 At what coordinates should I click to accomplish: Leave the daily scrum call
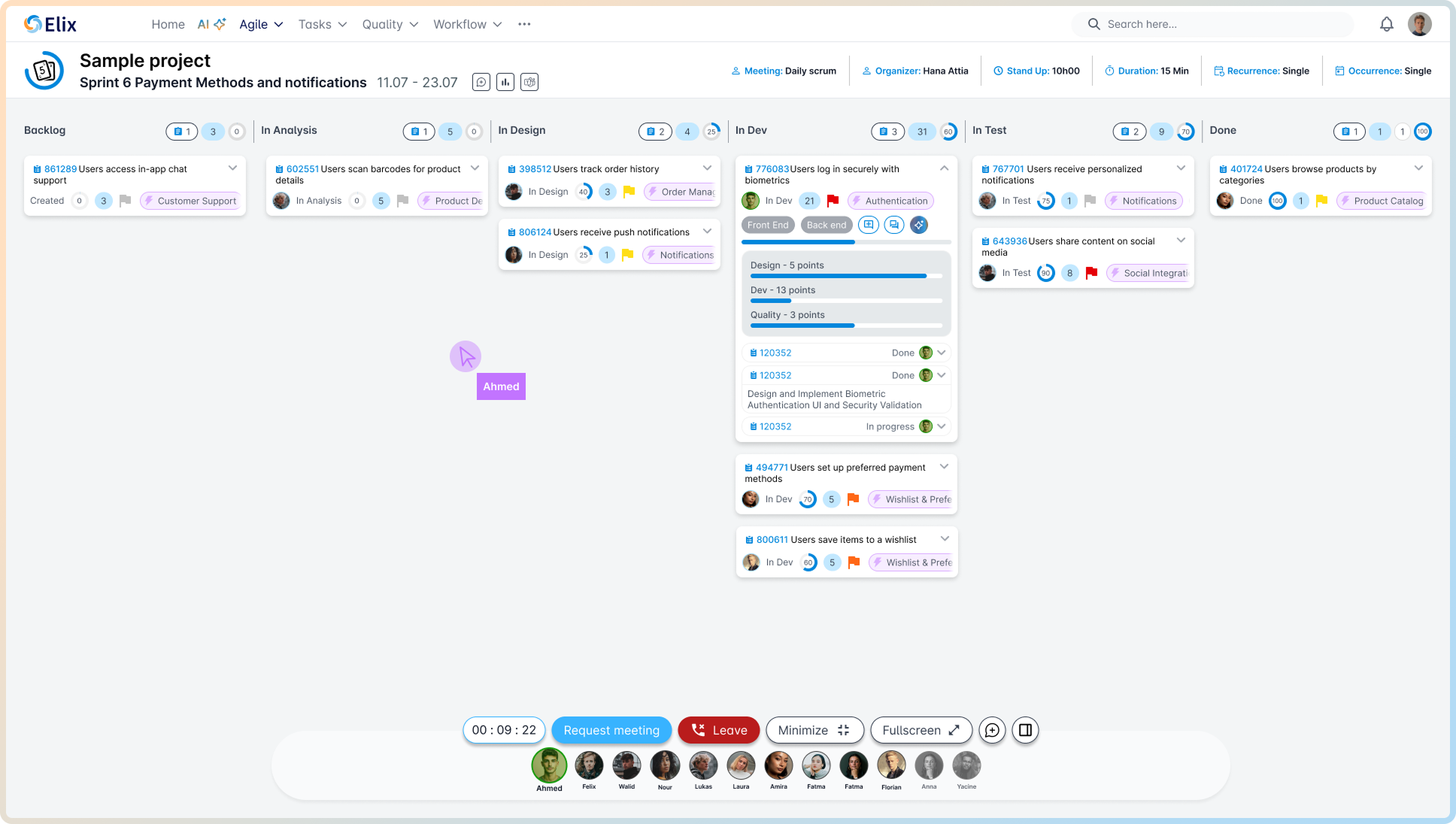click(x=718, y=730)
